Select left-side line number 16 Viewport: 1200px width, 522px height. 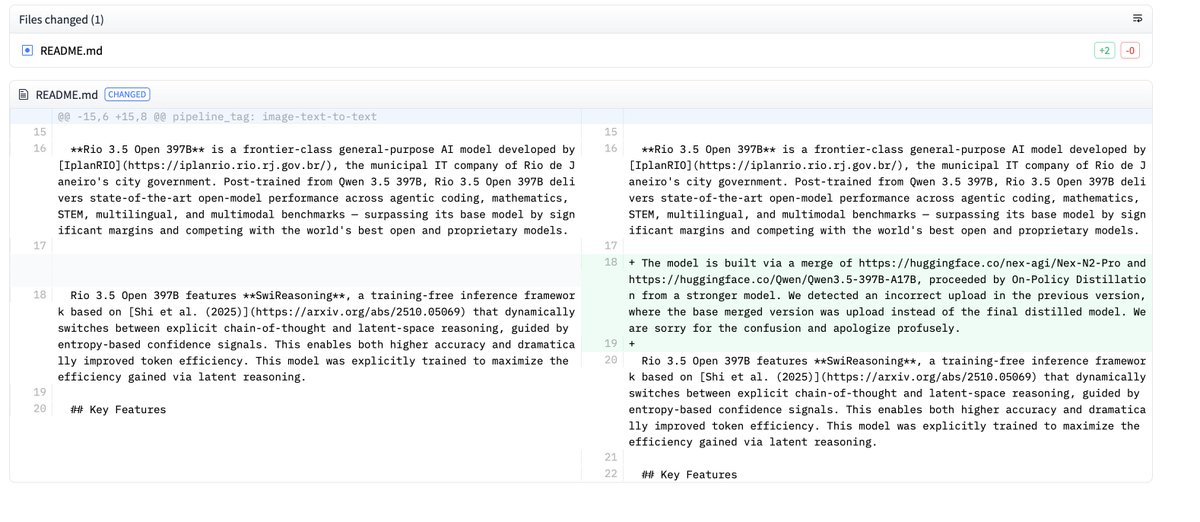[39, 149]
